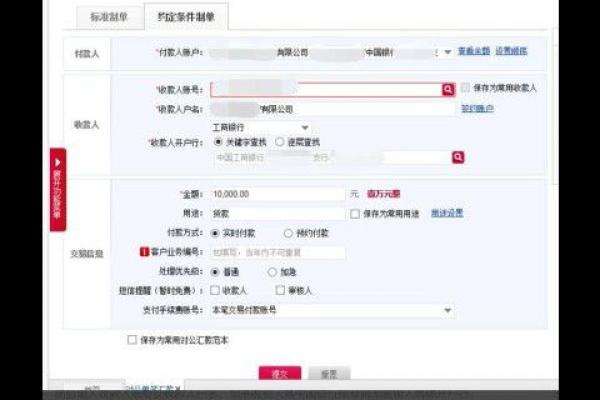
Task: Choose 加急 processing priority
Action: pos(272,272)
